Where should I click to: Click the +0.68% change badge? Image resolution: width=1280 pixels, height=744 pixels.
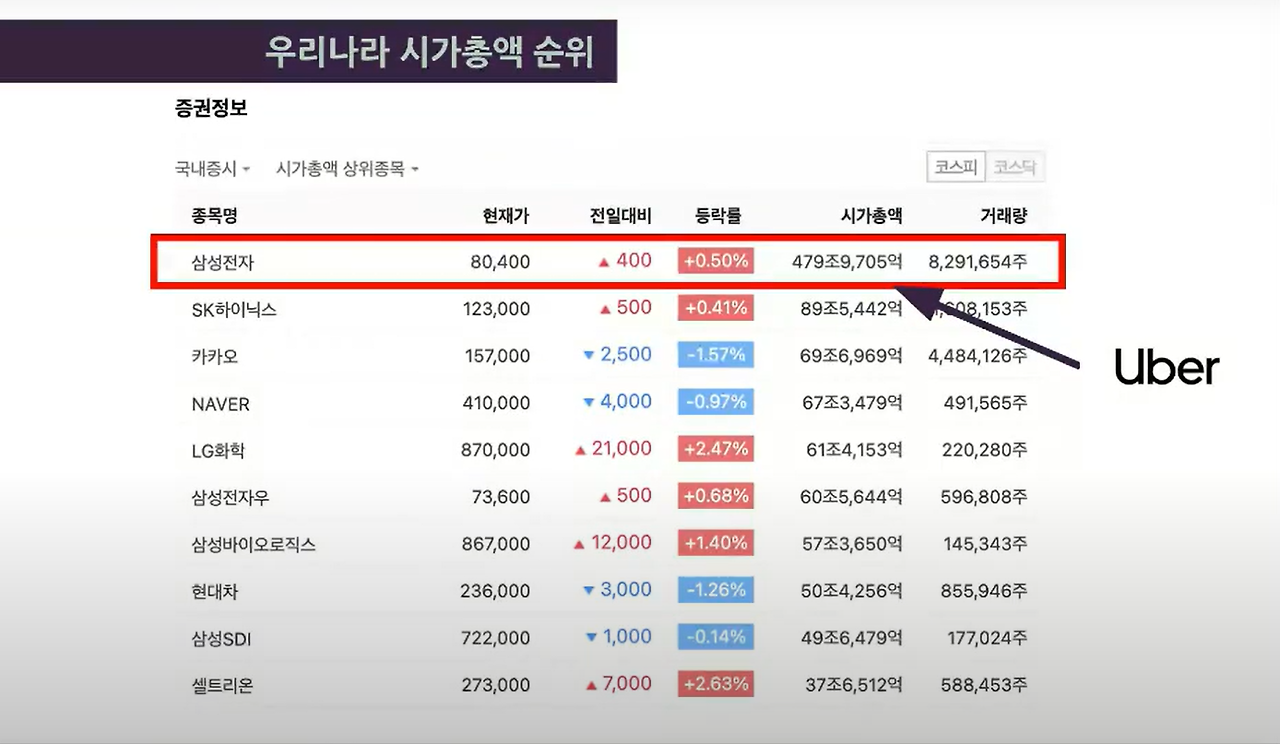715,496
